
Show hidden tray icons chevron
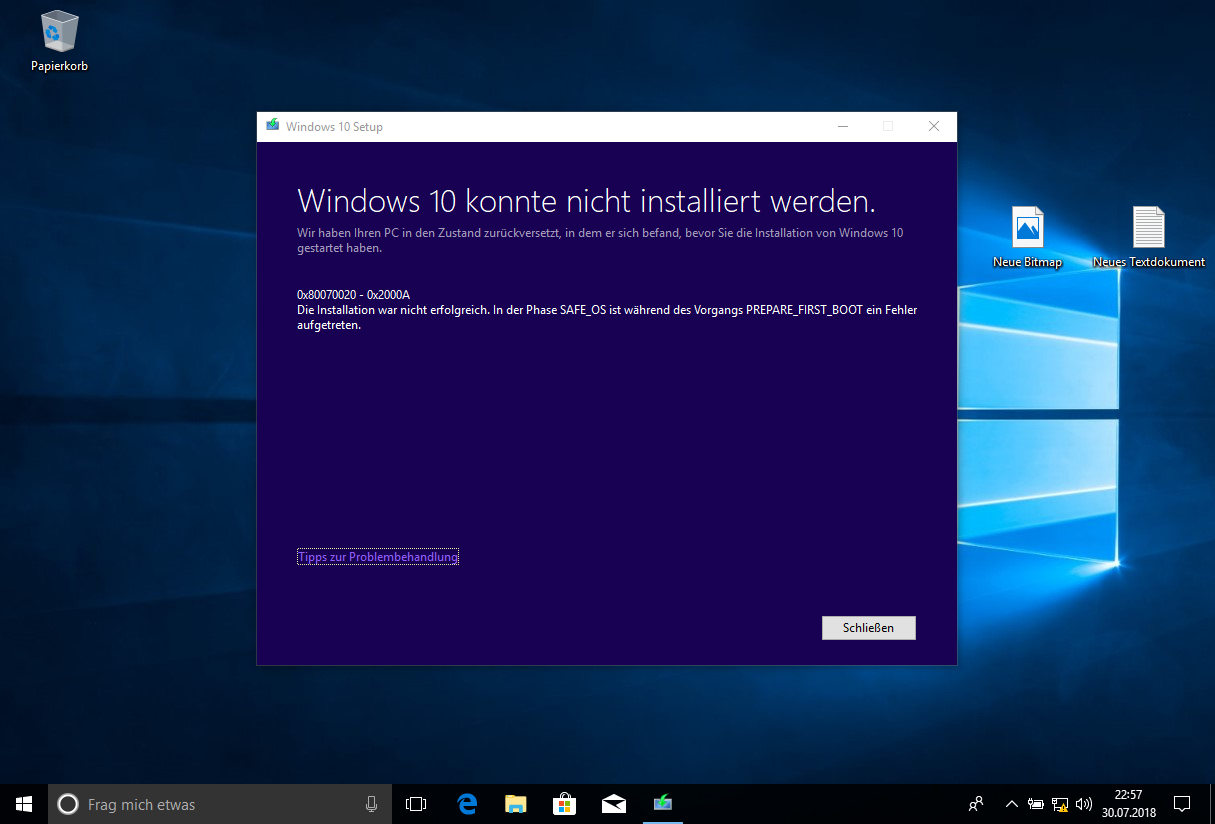coord(1011,804)
